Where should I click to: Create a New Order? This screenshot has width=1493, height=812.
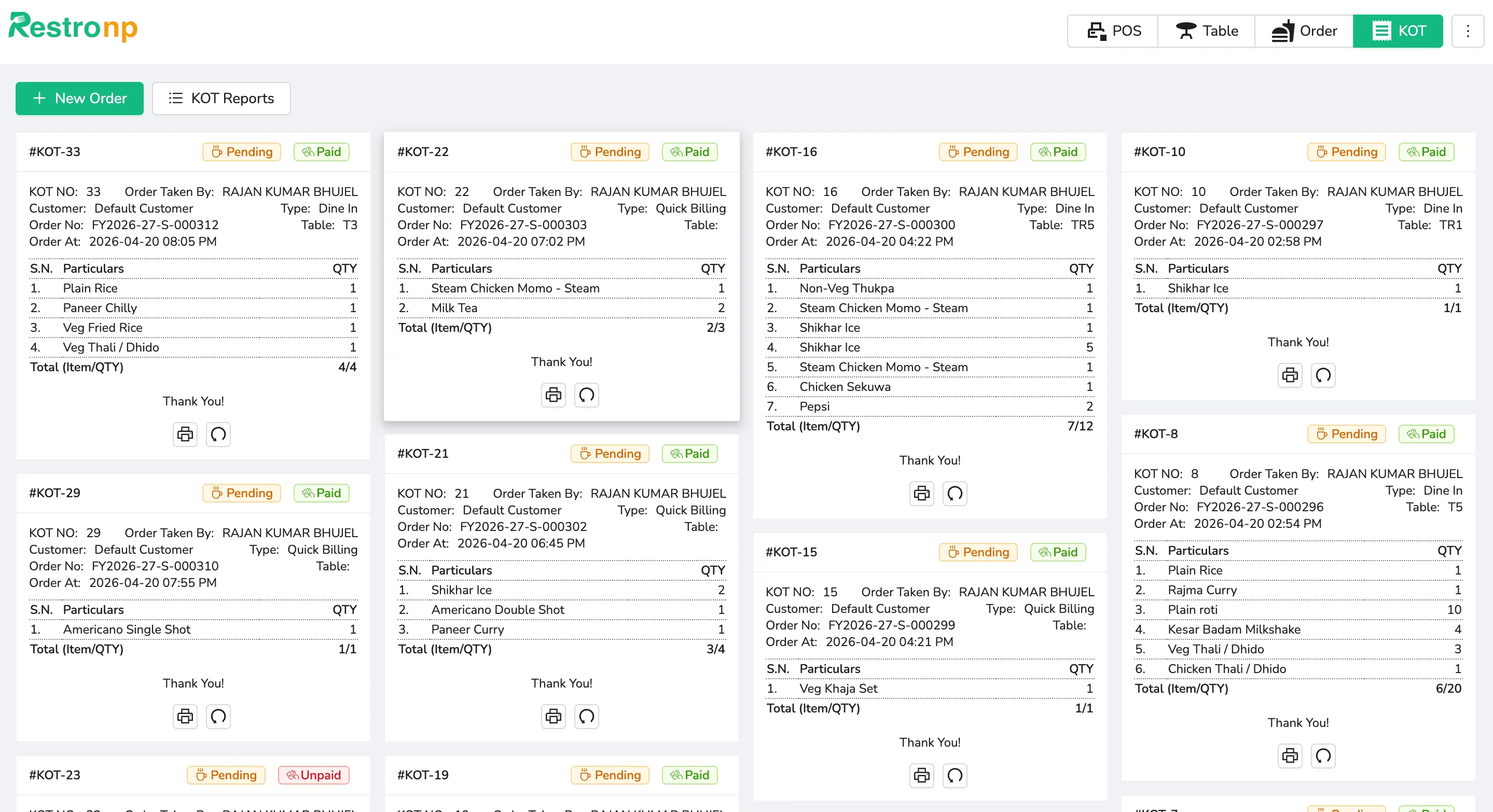(x=79, y=99)
